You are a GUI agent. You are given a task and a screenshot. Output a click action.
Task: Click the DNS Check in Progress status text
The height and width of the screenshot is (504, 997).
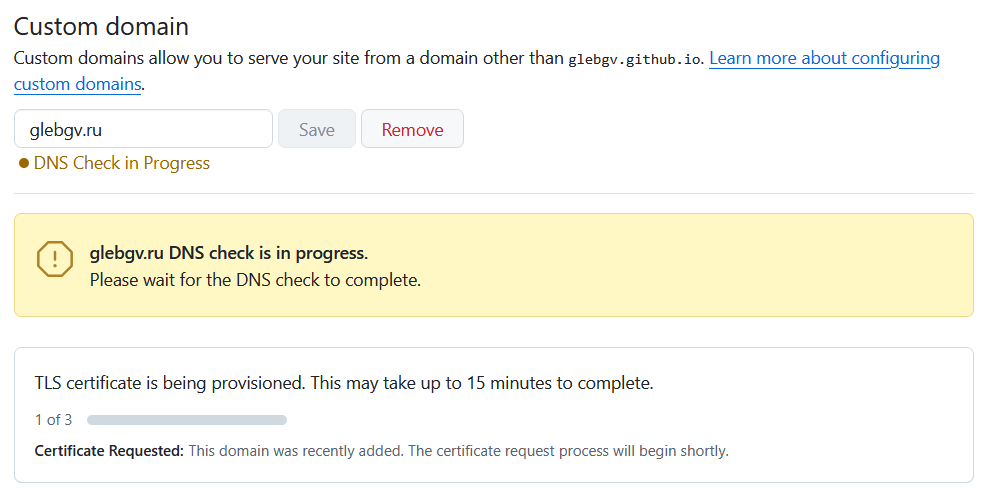pyautogui.click(x=122, y=163)
